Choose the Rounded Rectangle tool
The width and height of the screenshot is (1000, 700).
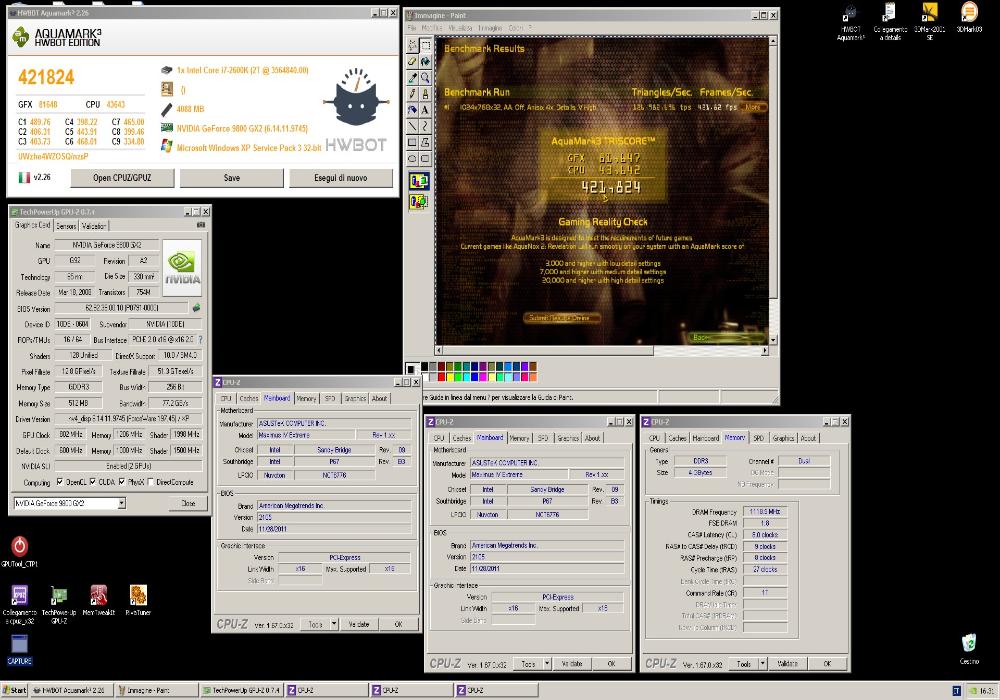[x=425, y=158]
